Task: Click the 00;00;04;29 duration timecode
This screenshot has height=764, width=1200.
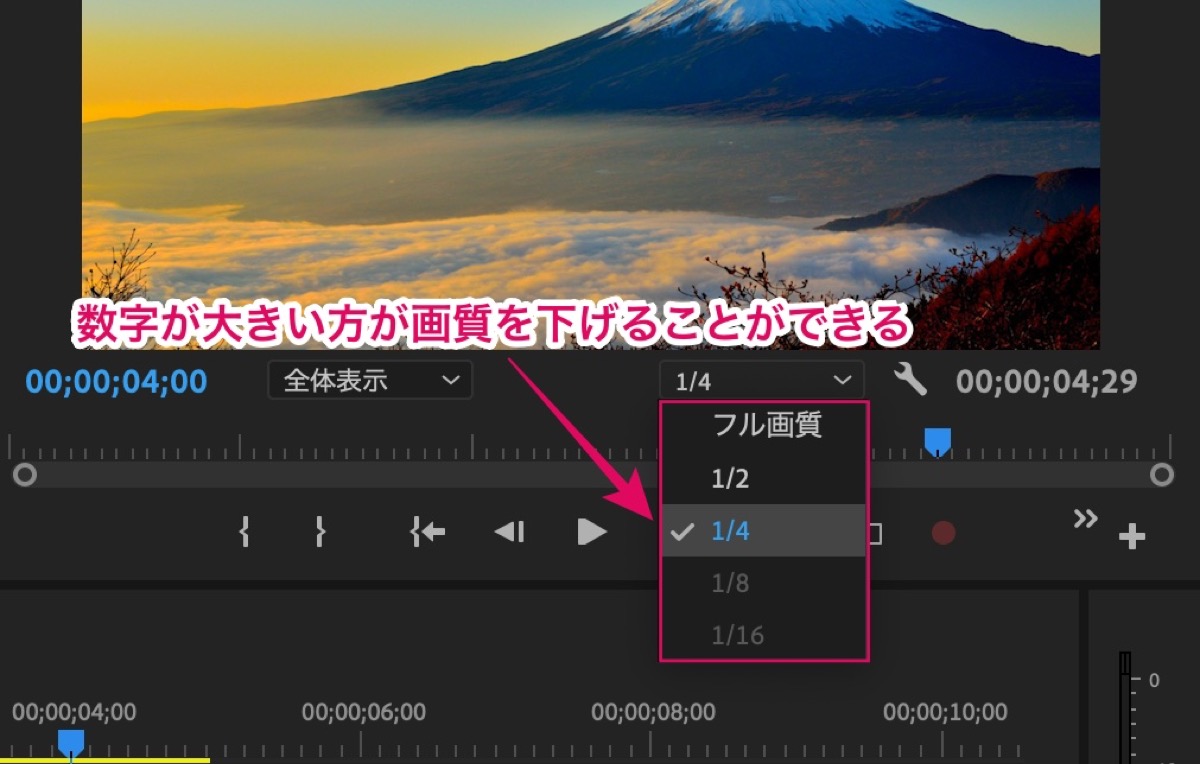Action: click(x=1046, y=381)
